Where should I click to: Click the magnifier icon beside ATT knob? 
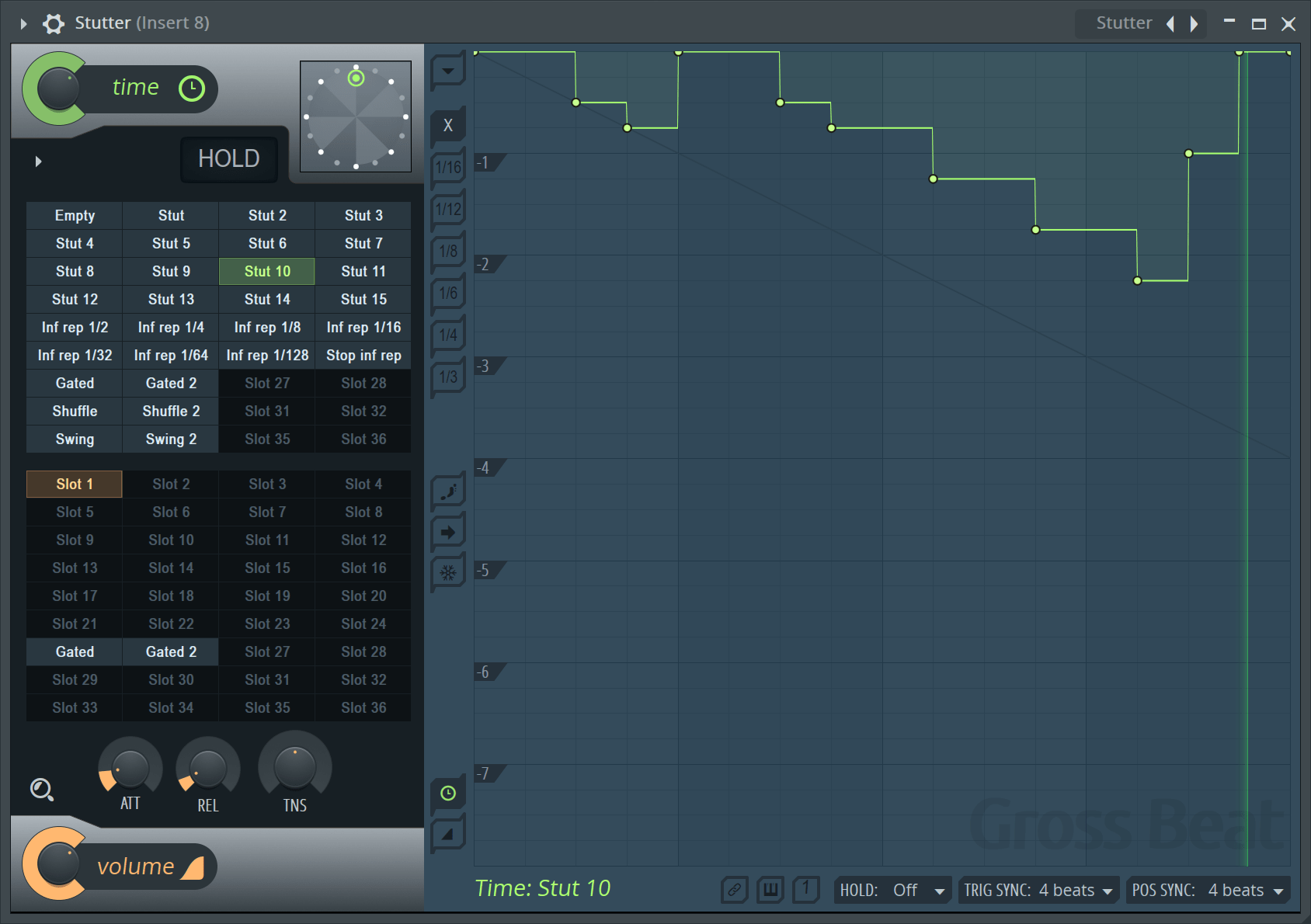[41, 790]
